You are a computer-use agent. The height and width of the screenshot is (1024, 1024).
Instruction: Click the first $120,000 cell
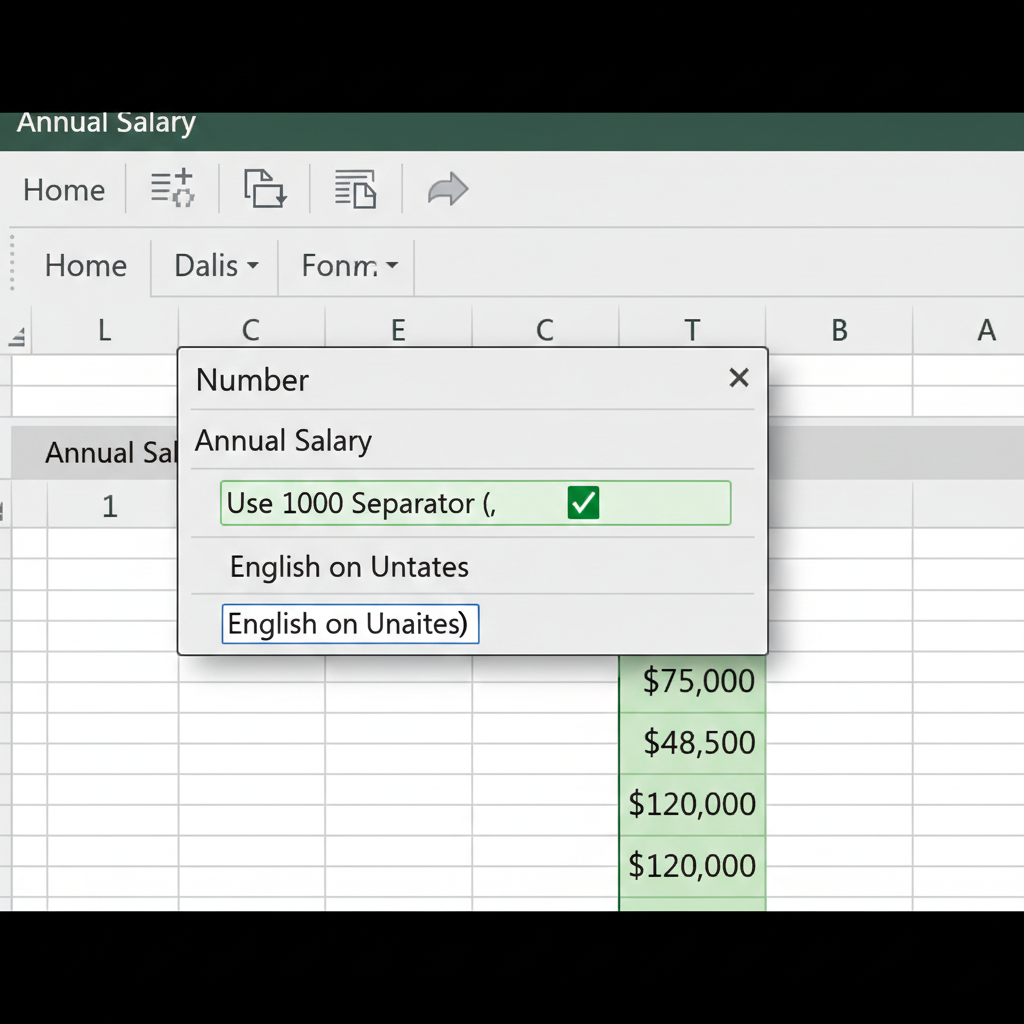tap(692, 804)
